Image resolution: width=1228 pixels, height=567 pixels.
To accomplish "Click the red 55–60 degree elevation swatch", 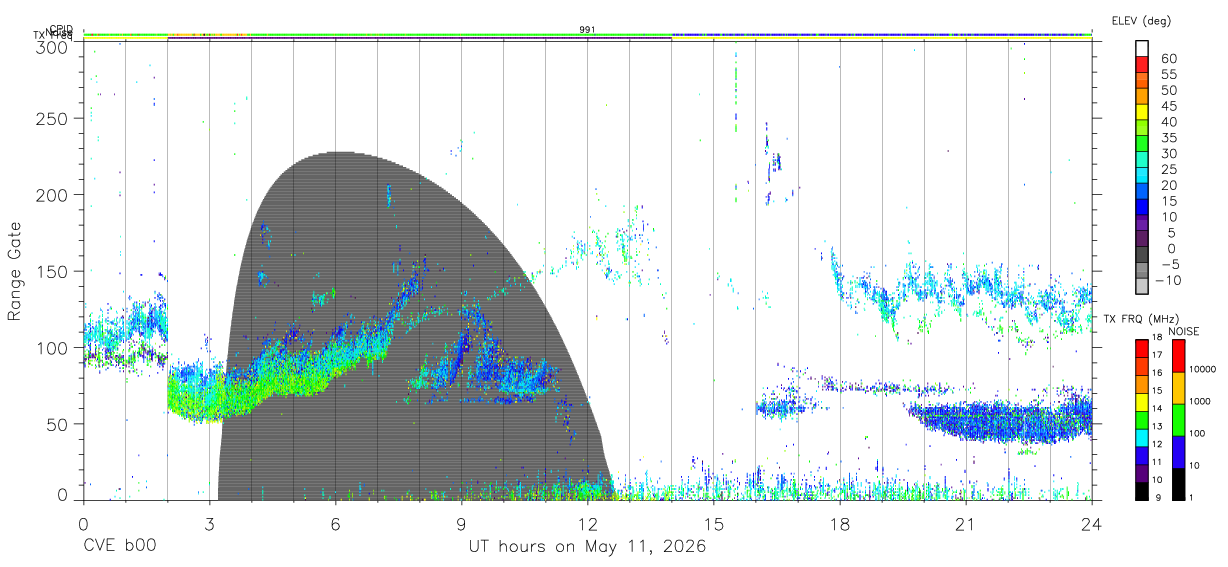I will click(x=1142, y=66).
